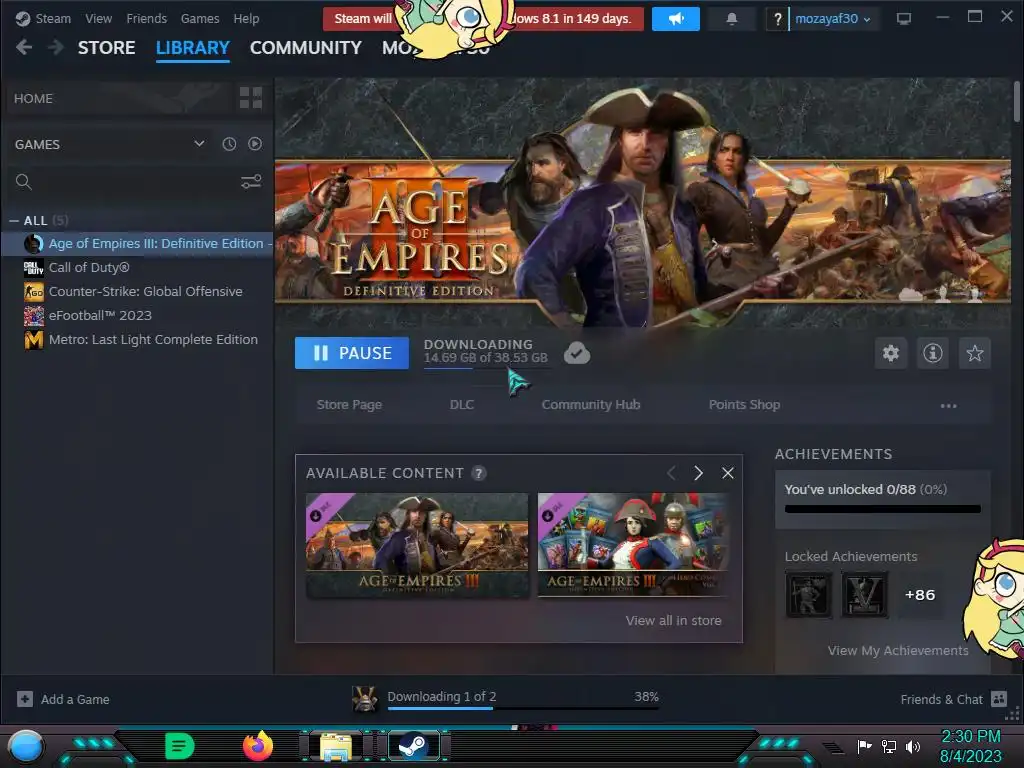Expand the mozayaf30 account dropdown
Viewport: 1024px width, 768px height.
coord(833,19)
